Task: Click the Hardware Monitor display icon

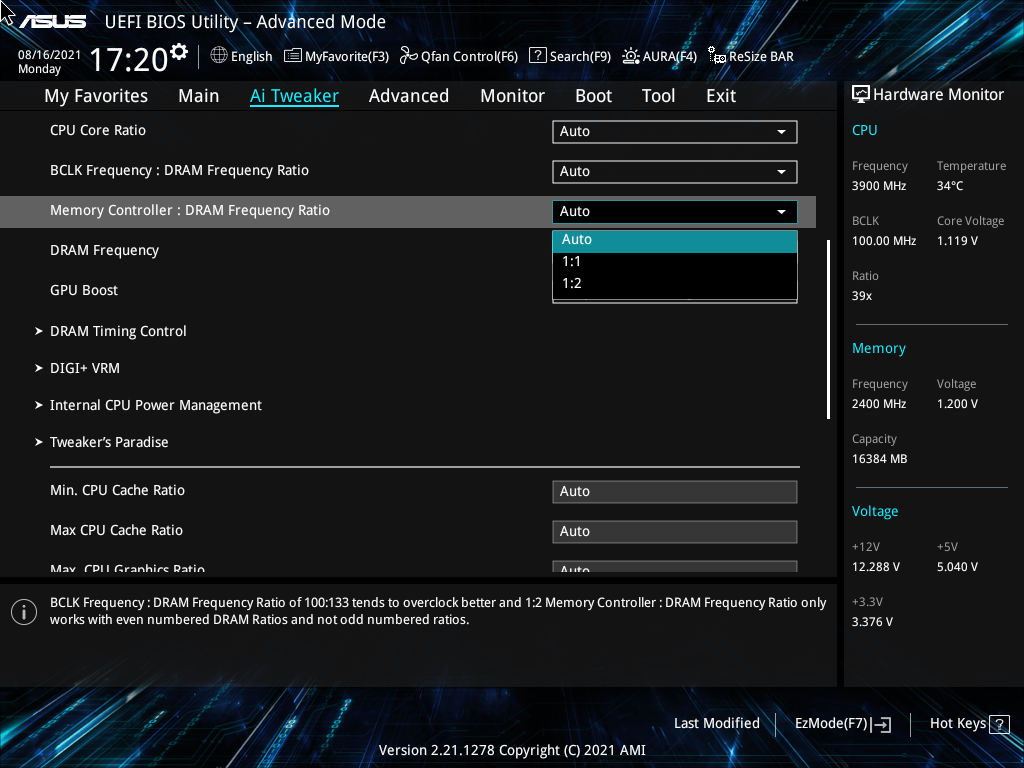Action: click(x=861, y=95)
